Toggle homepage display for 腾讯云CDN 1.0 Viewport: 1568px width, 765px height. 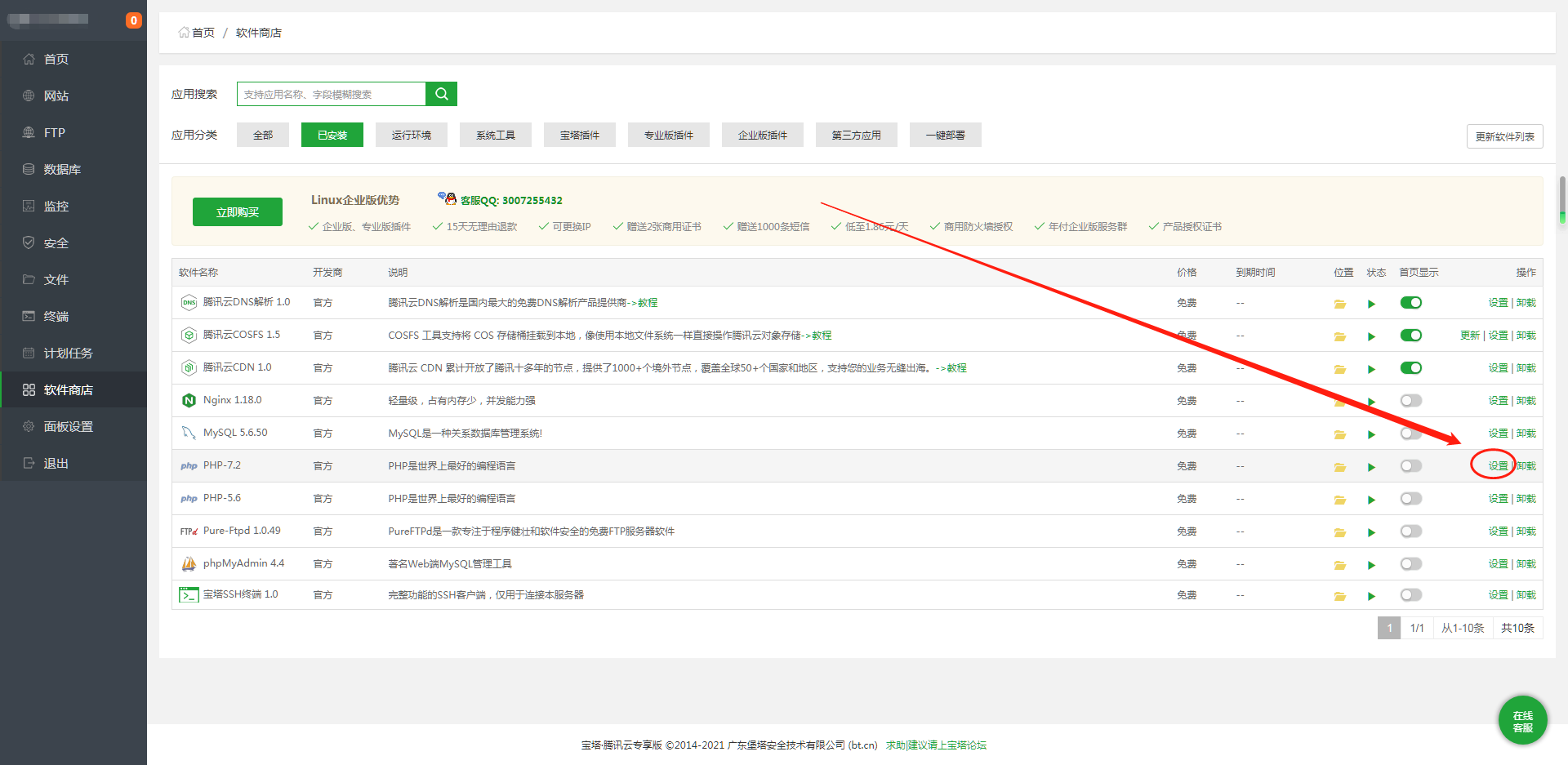[x=1411, y=368]
